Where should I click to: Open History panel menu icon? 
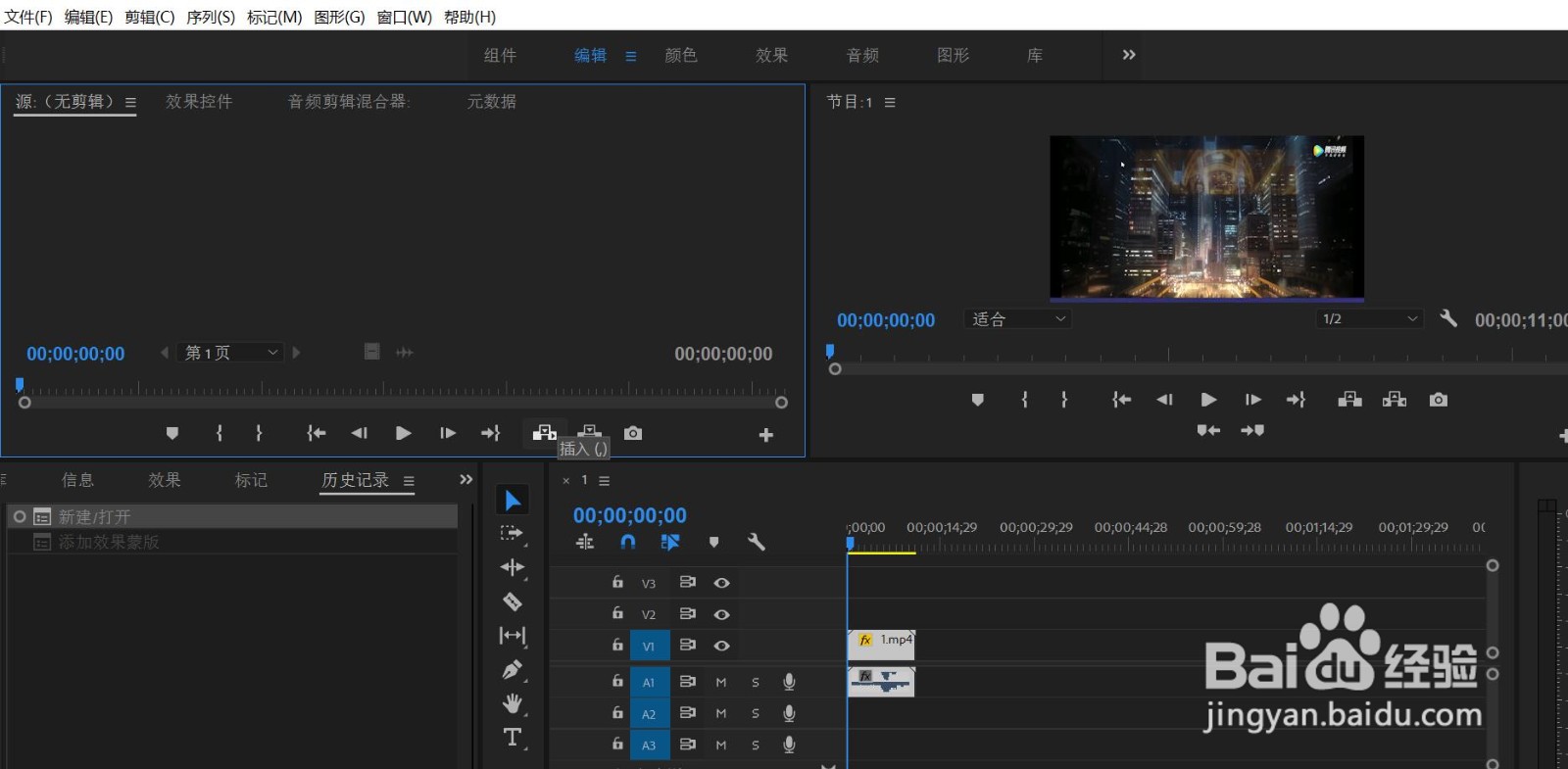[x=409, y=481]
